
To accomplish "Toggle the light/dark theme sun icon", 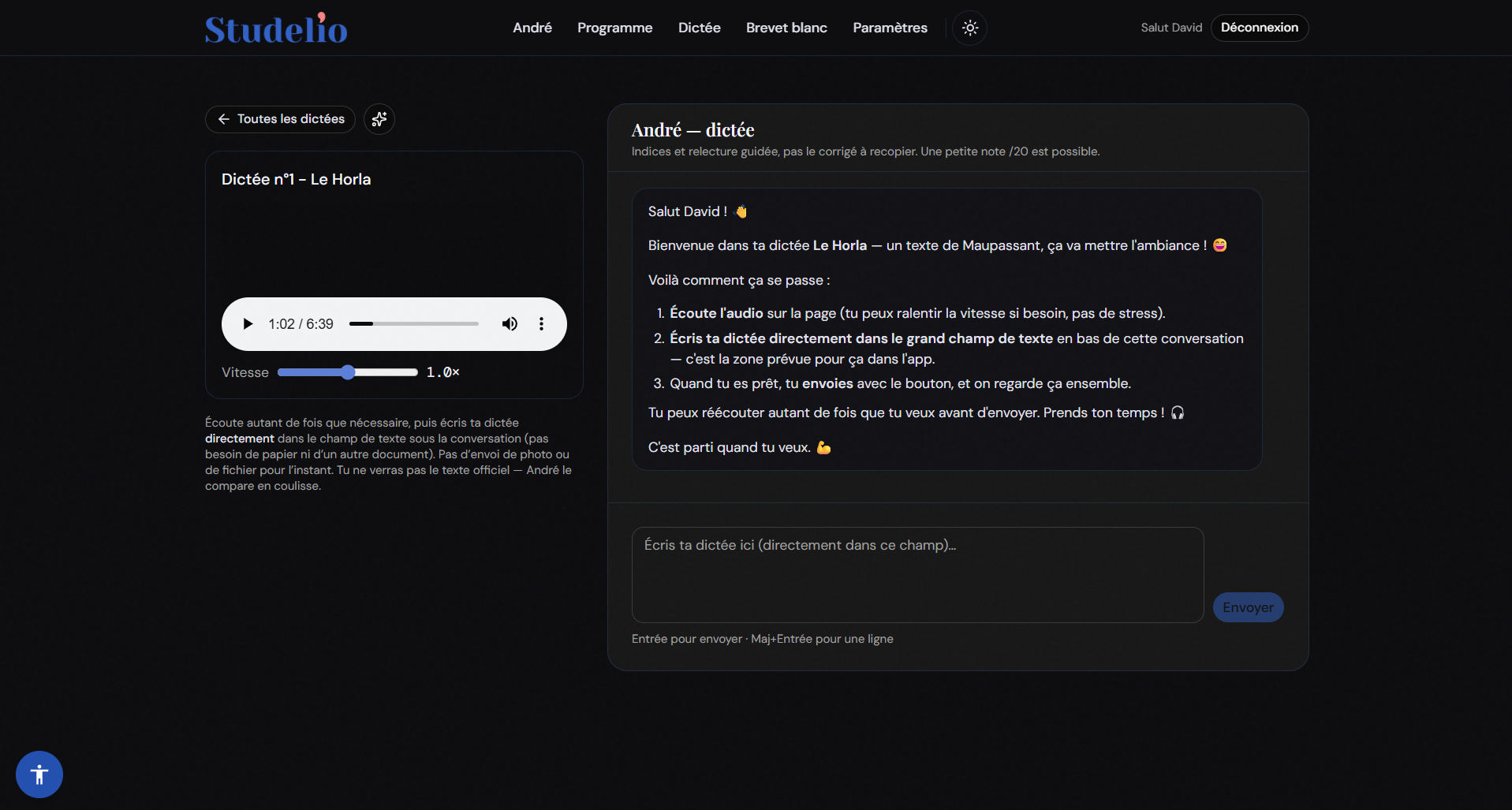I will tap(970, 28).
